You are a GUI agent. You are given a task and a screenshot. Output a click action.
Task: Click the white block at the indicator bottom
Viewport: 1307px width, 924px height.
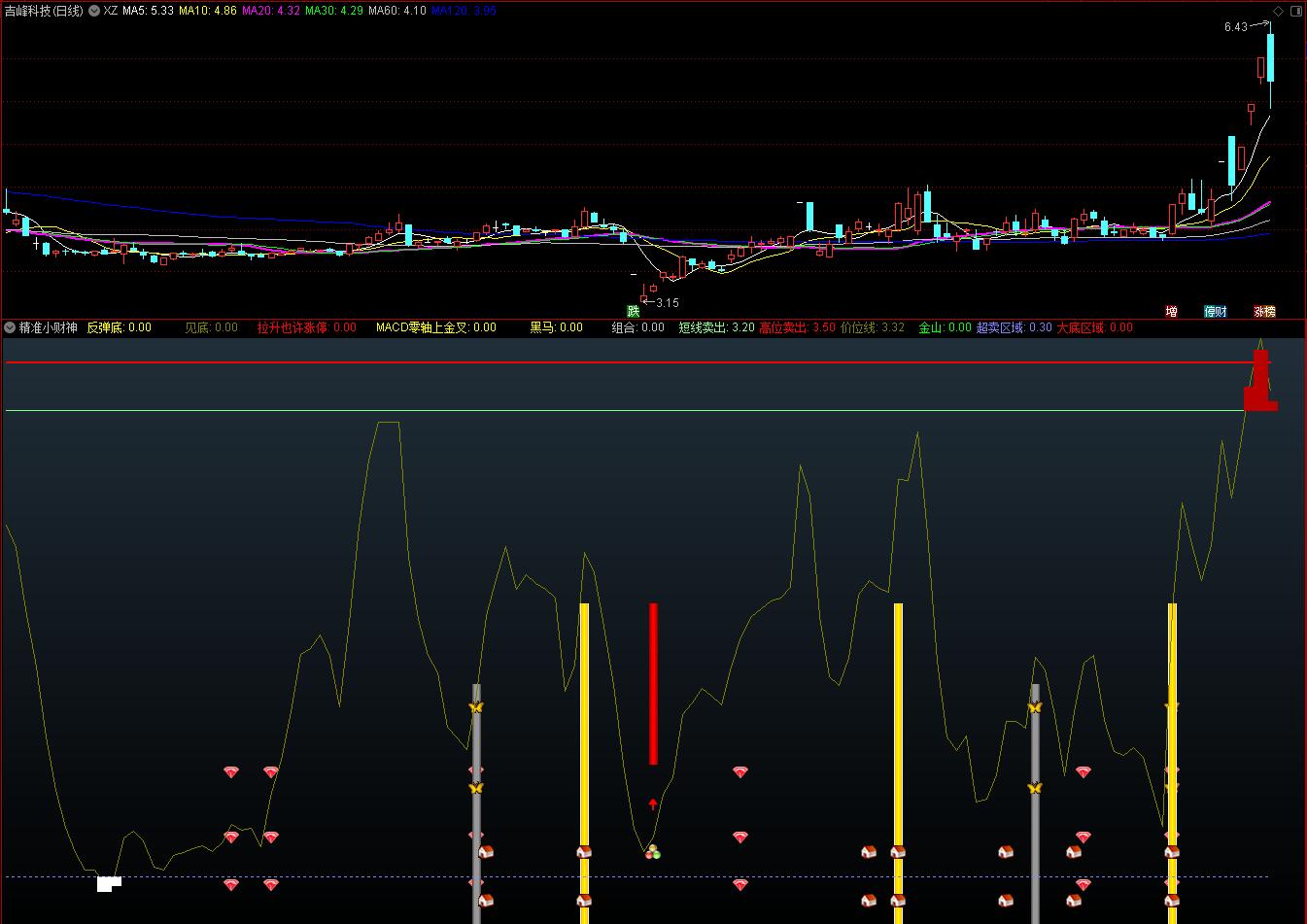click(108, 883)
